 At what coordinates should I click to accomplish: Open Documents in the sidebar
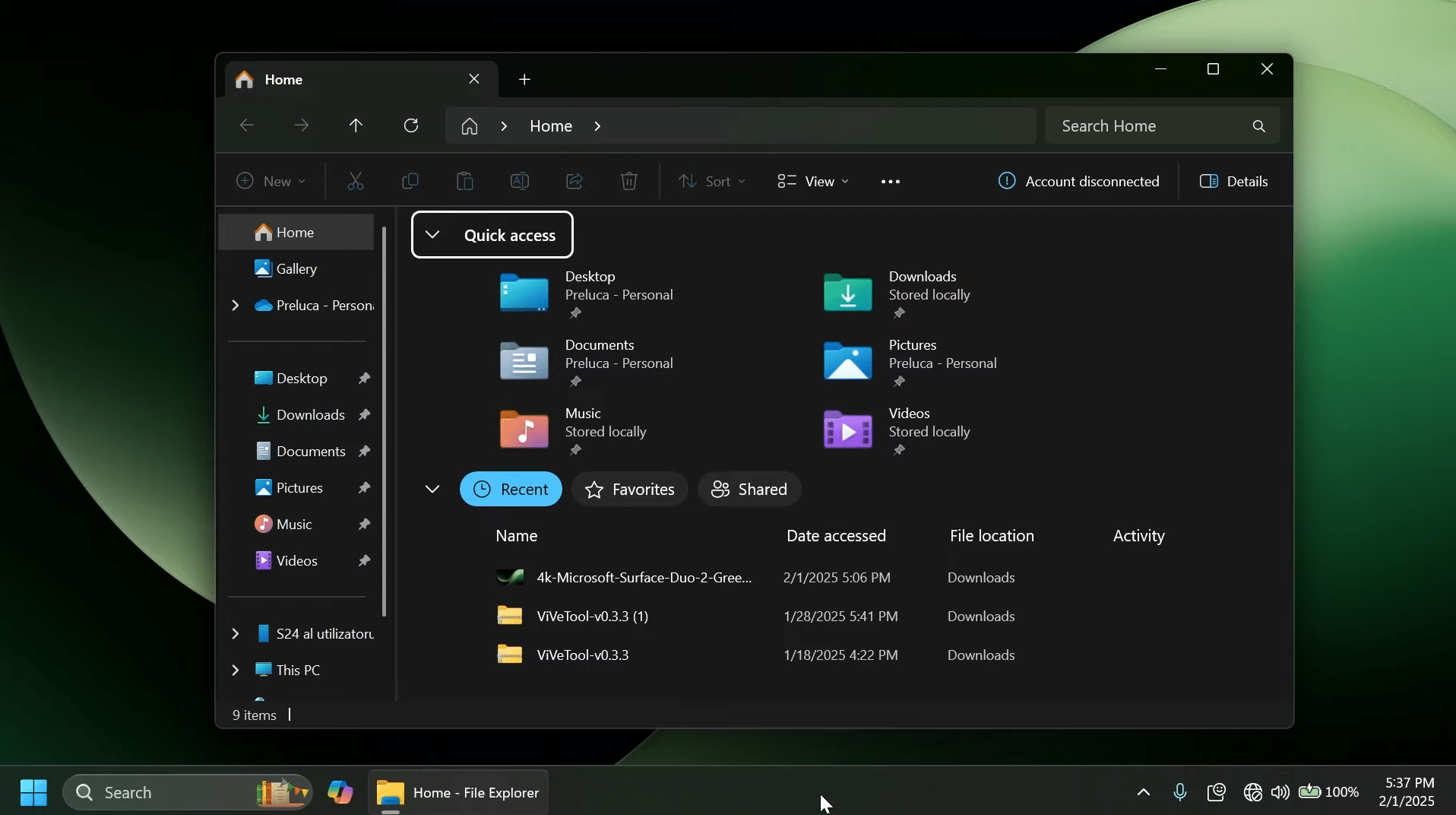click(x=296, y=451)
